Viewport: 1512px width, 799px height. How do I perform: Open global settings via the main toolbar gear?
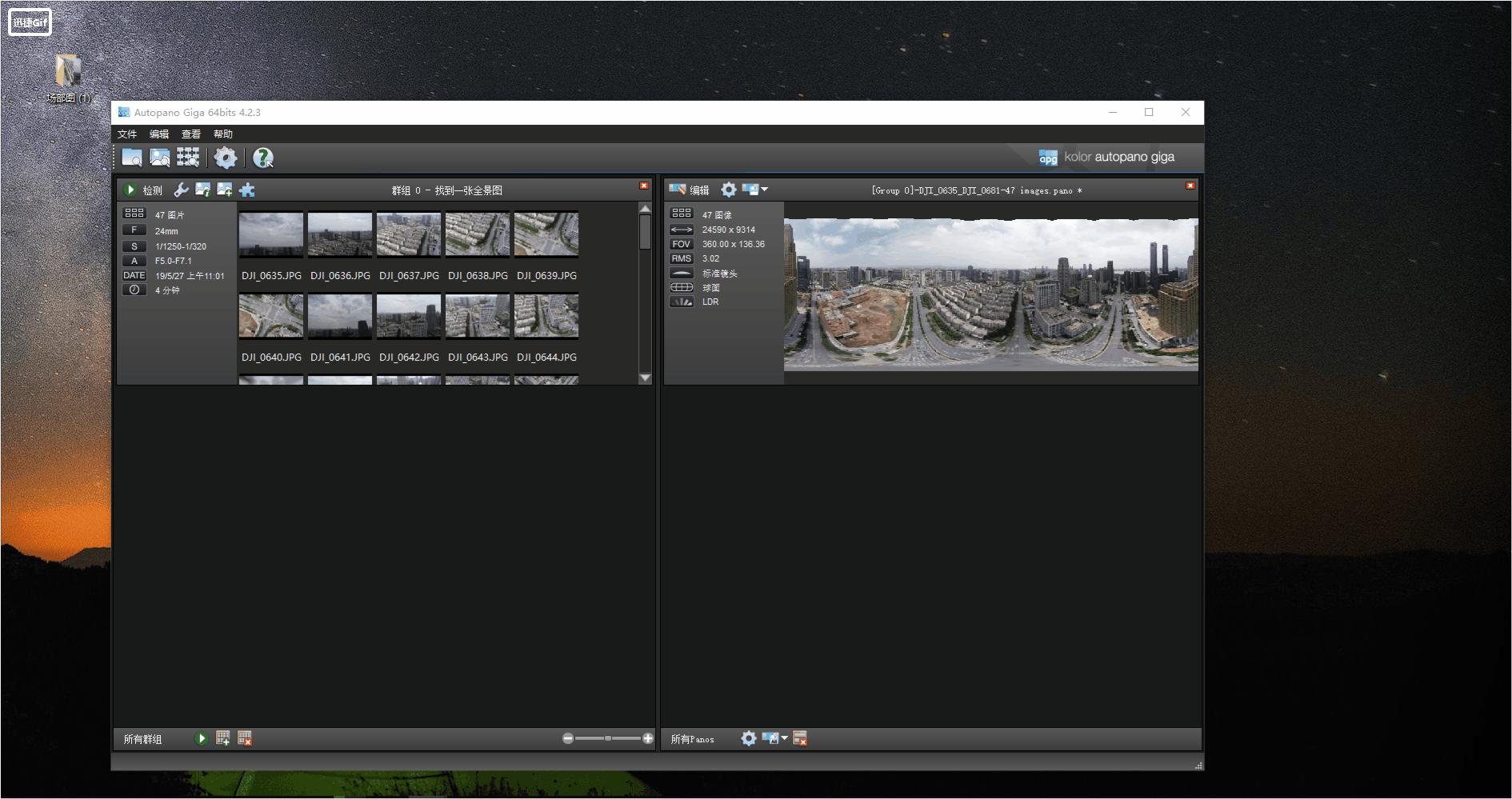click(226, 158)
